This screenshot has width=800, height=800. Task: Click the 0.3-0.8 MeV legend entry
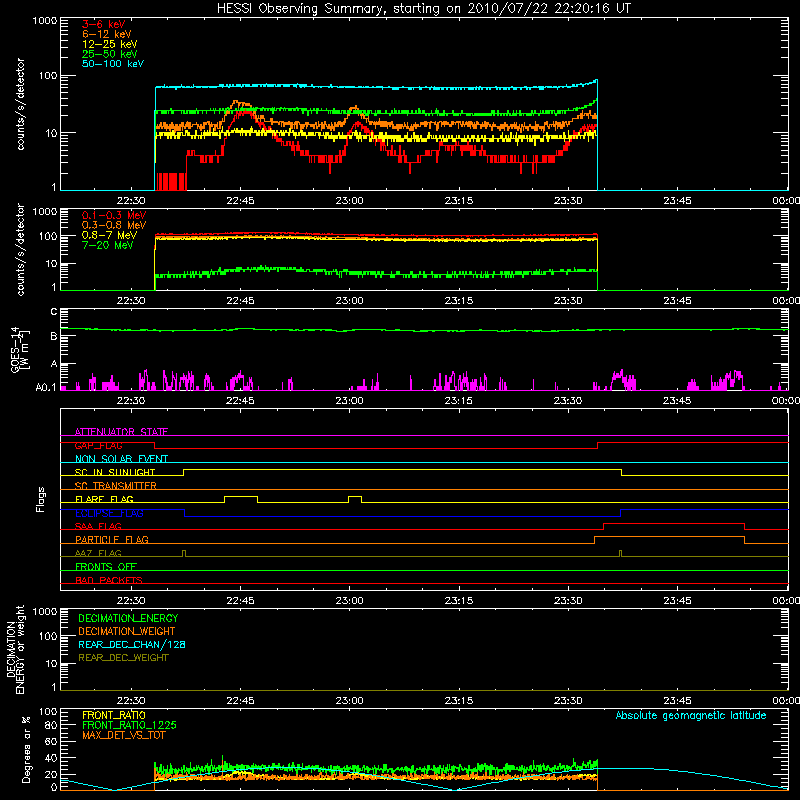tap(113, 225)
